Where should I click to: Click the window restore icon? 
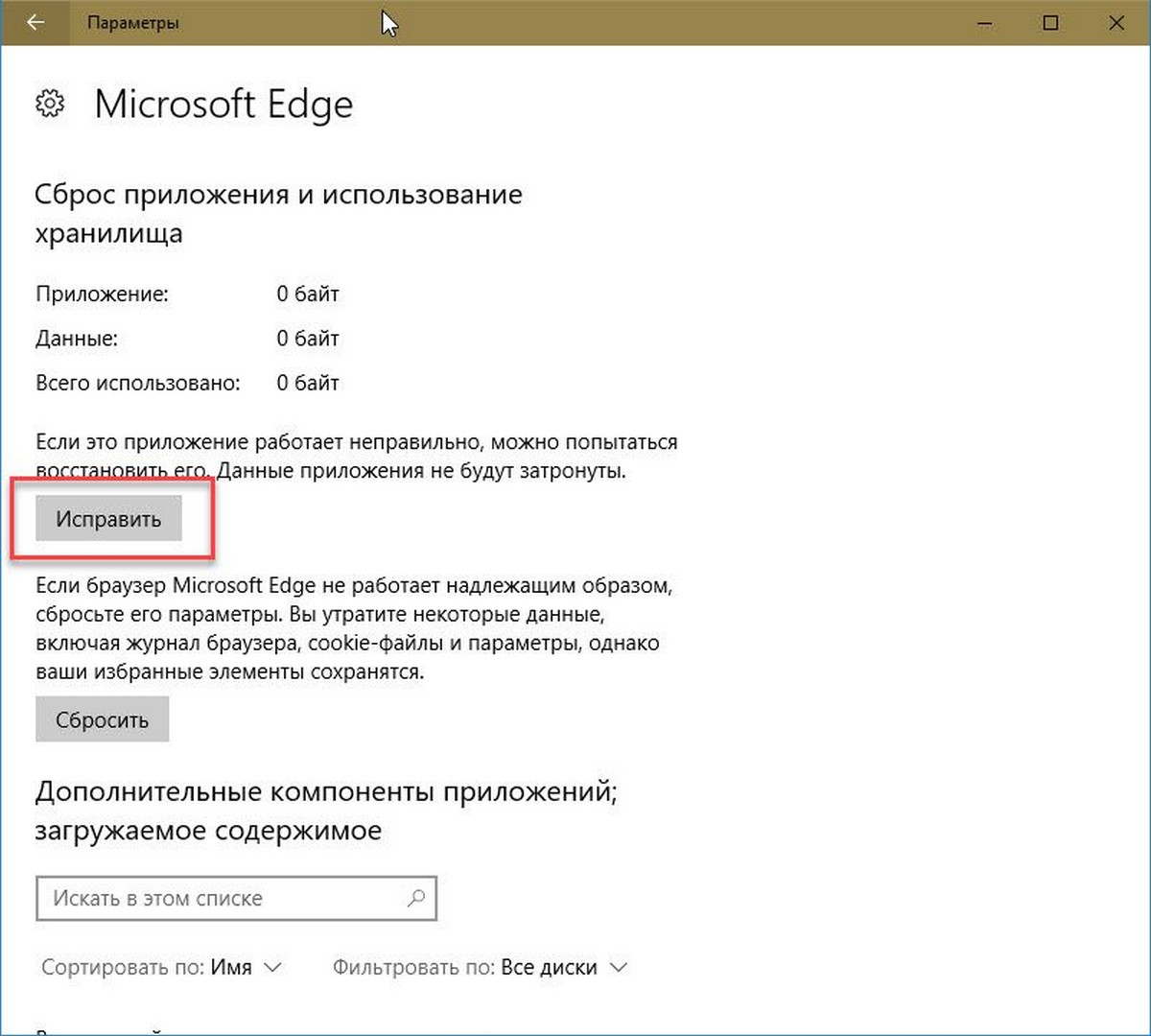point(1051,22)
